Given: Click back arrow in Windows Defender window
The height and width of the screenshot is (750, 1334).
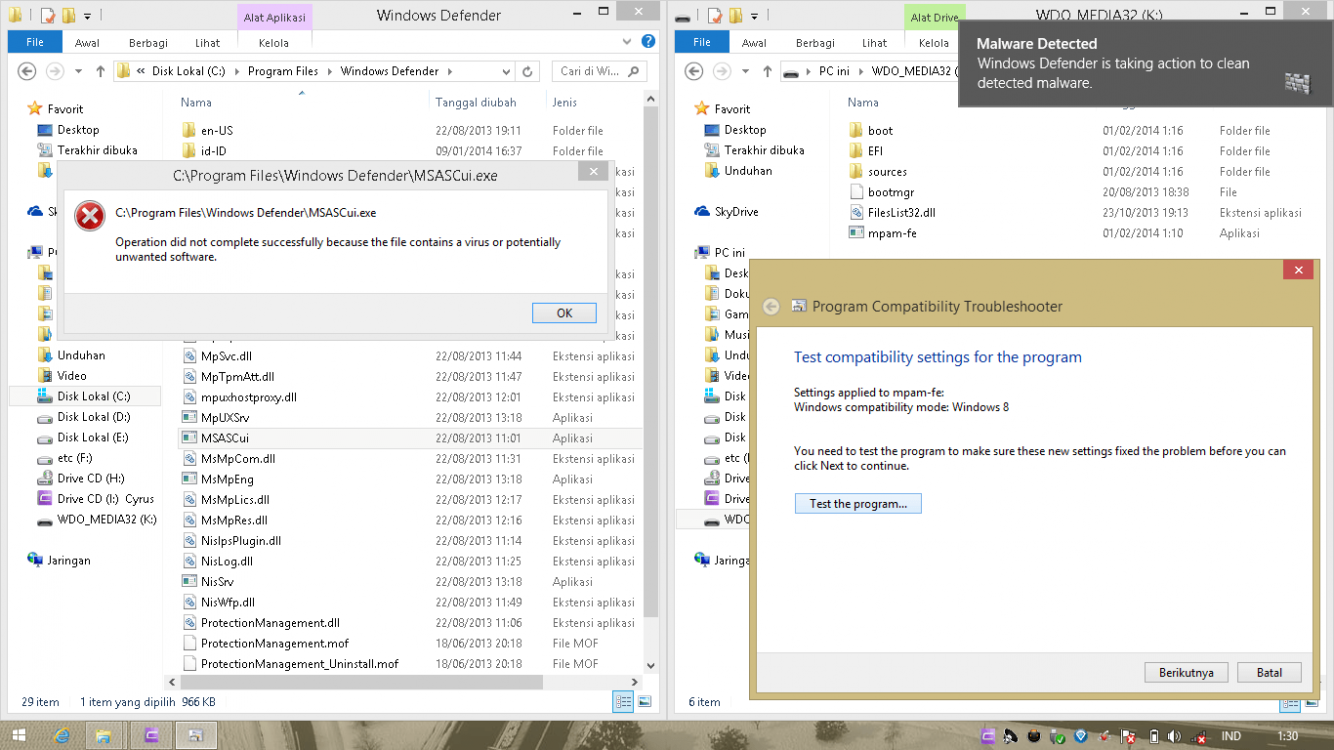Looking at the screenshot, I should (x=27, y=71).
